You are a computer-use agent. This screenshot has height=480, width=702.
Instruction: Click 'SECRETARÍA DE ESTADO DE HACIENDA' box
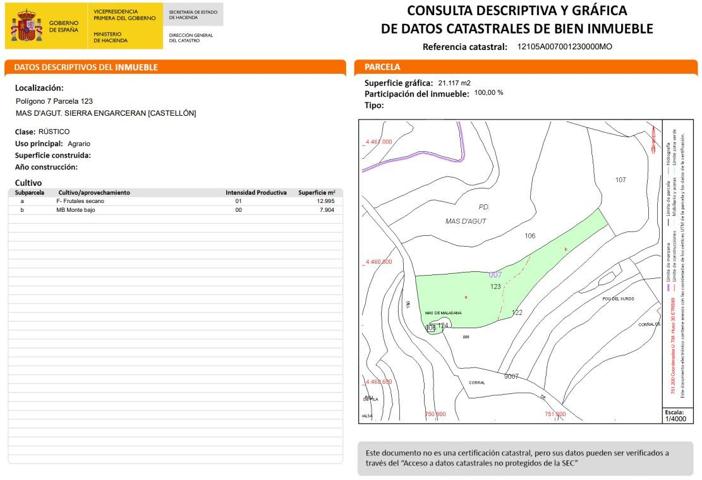[x=193, y=14]
